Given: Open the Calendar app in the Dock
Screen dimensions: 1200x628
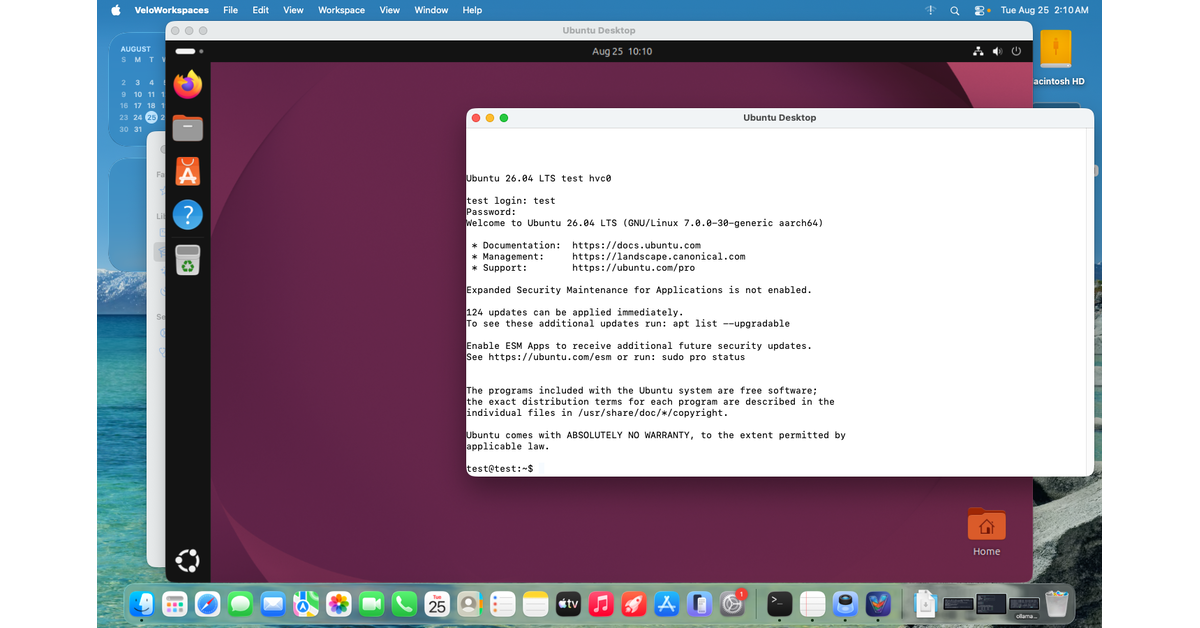Looking at the screenshot, I should point(437,603).
